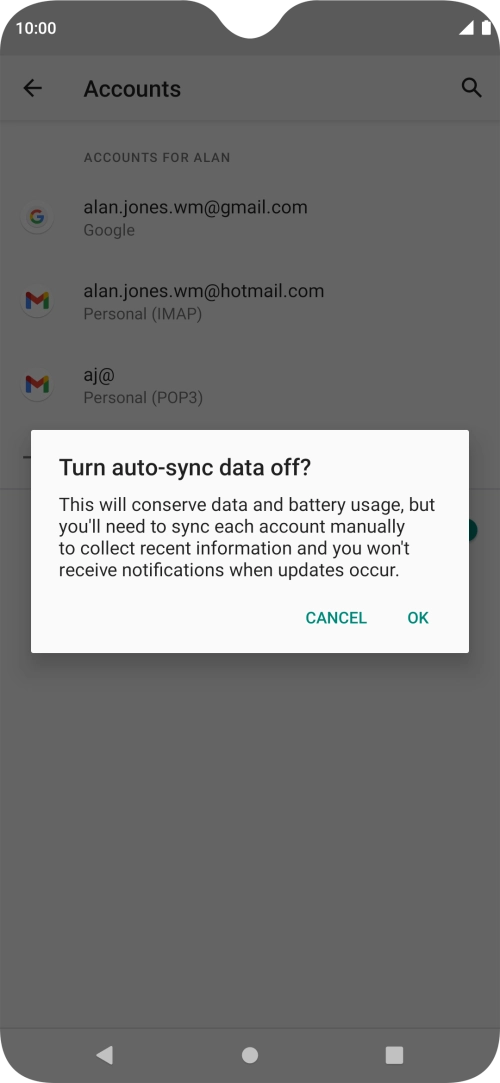Tap the clock showing 10:00

point(36,28)
